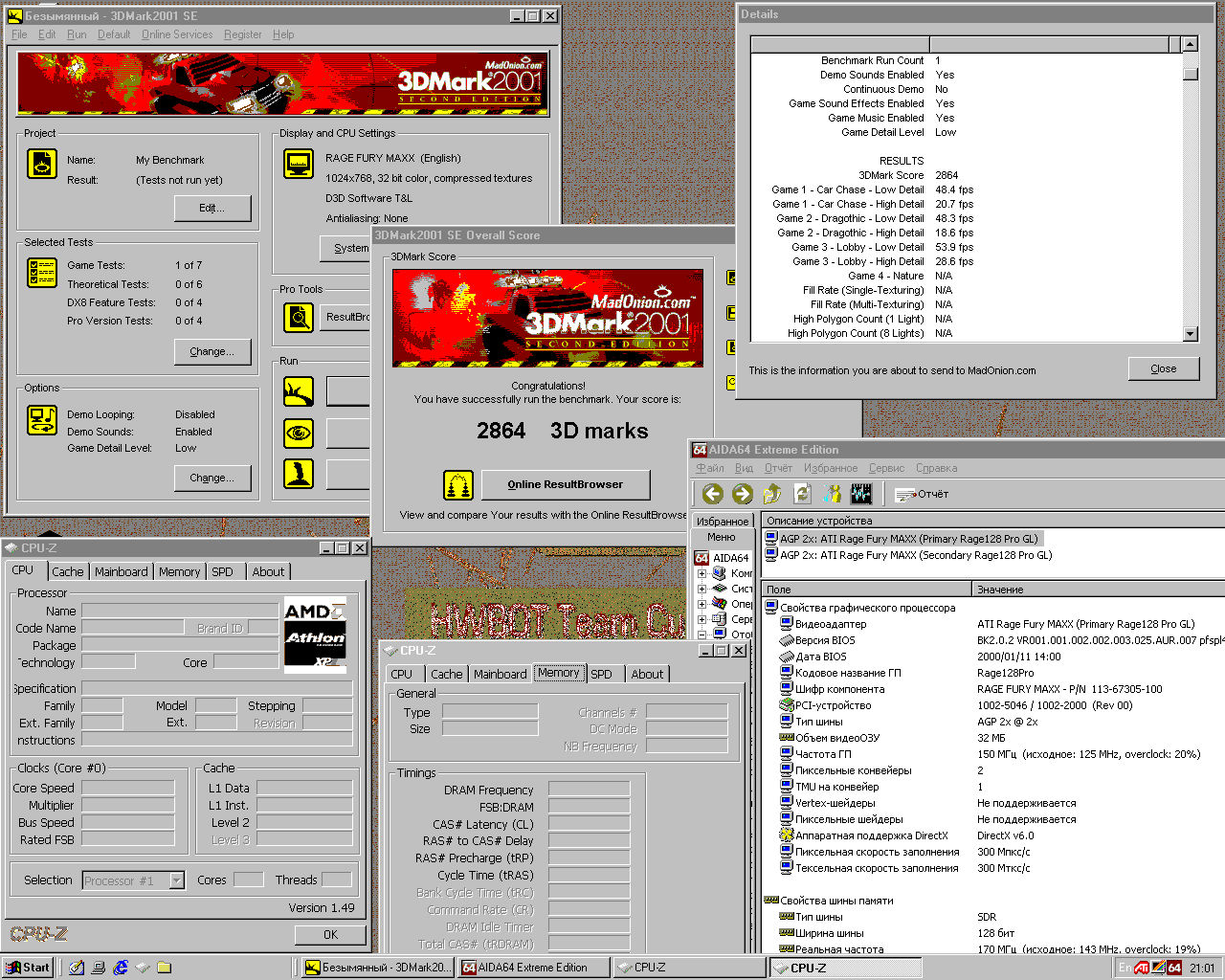Expand the second AIDA64 tree node
The width and height of the screenshot is (1225, 980).
702,590
